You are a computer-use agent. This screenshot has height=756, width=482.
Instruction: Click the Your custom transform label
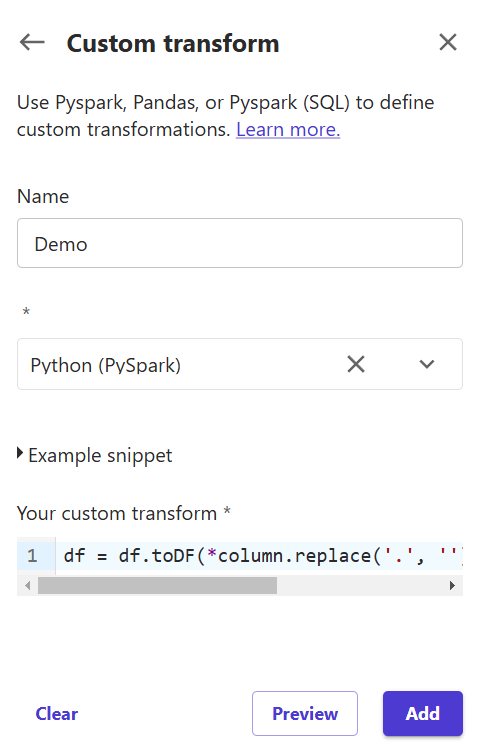pos(123,513)
